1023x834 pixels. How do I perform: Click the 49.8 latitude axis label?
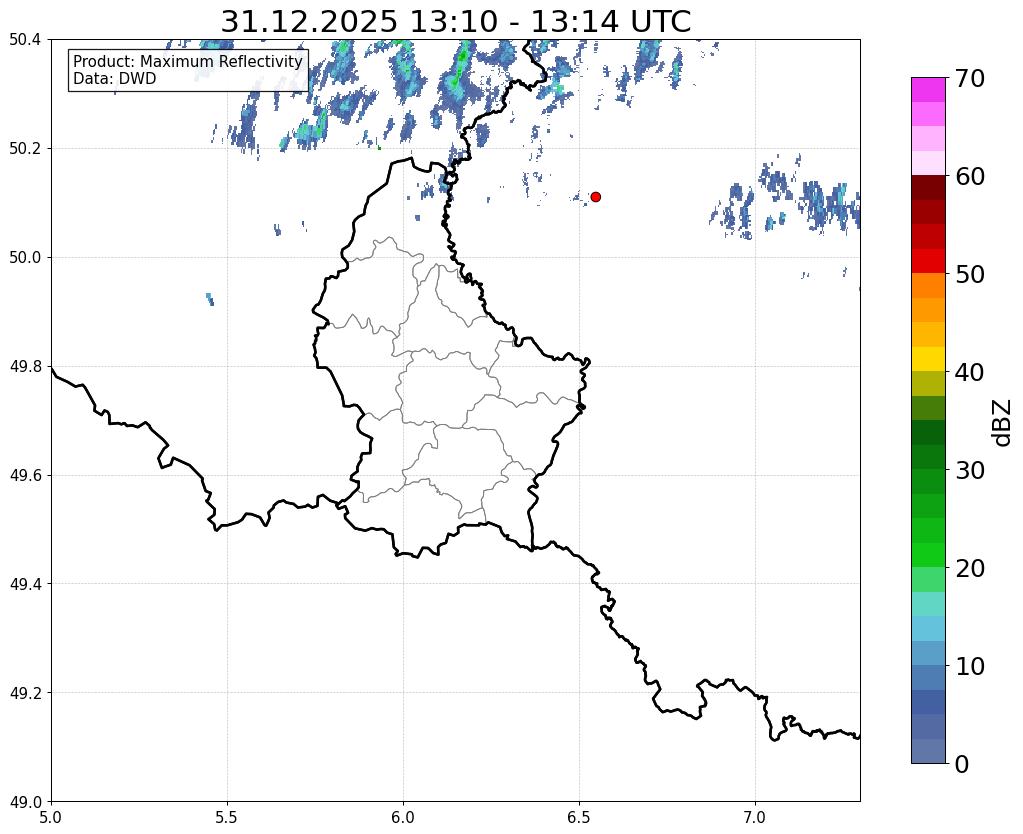[25, 367]
